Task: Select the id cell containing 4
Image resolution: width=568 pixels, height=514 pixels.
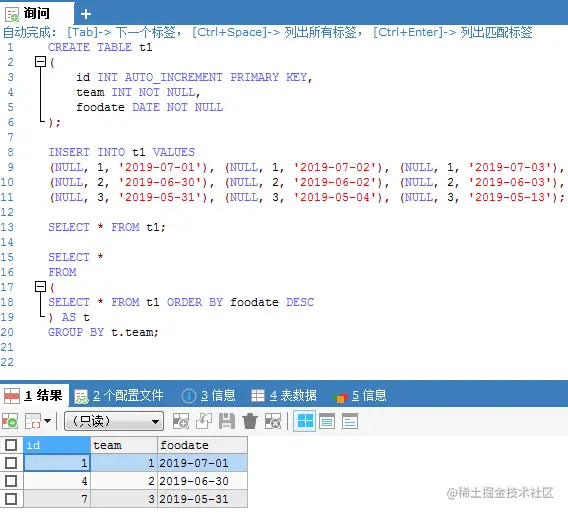Action: tap(57, 481)
